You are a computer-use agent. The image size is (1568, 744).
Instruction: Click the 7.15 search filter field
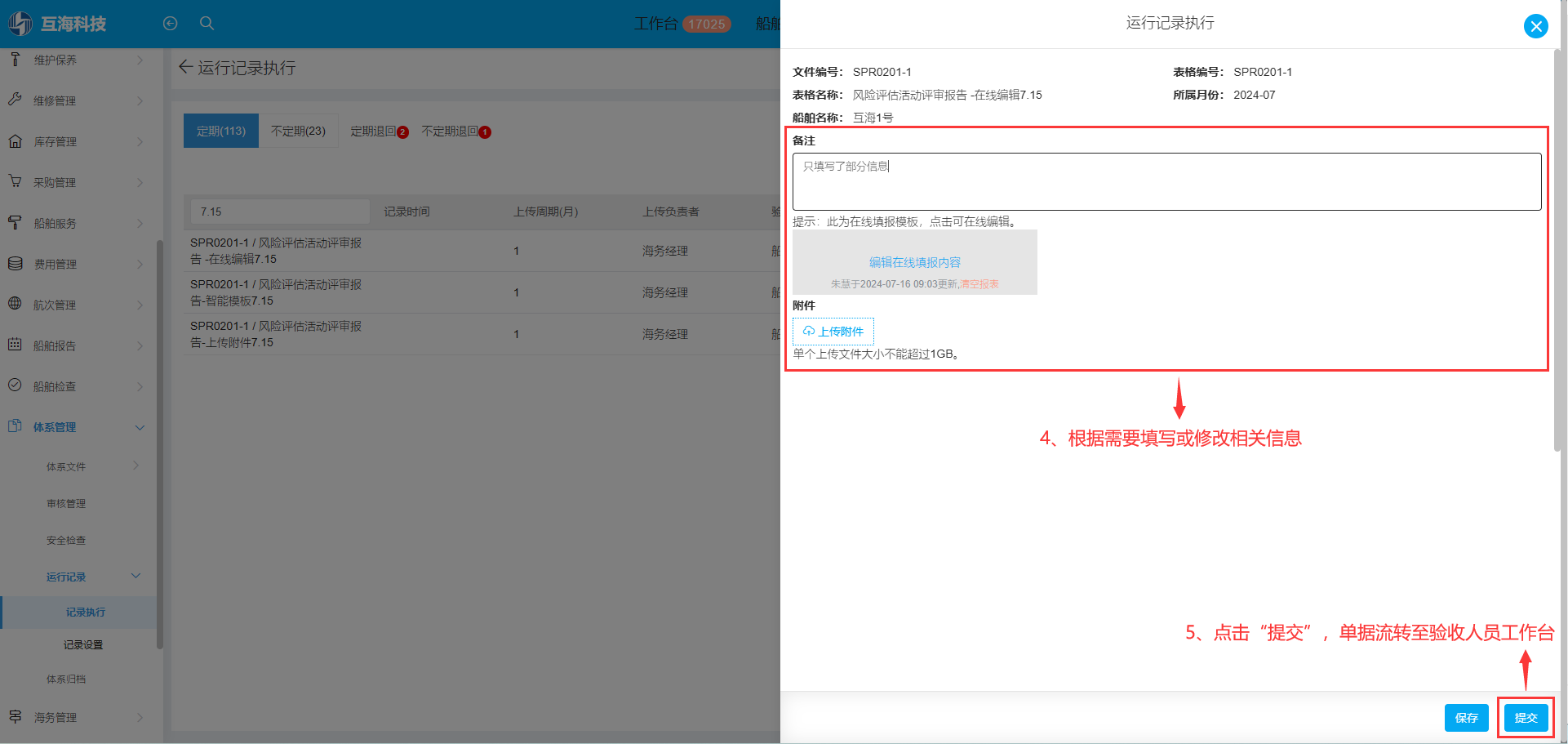coord(279,212)
